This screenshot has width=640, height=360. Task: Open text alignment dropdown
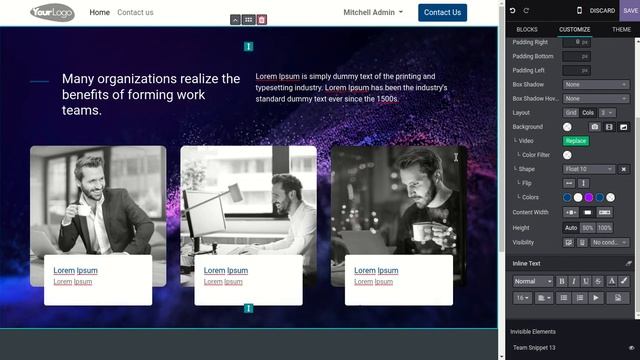[544, 298]
